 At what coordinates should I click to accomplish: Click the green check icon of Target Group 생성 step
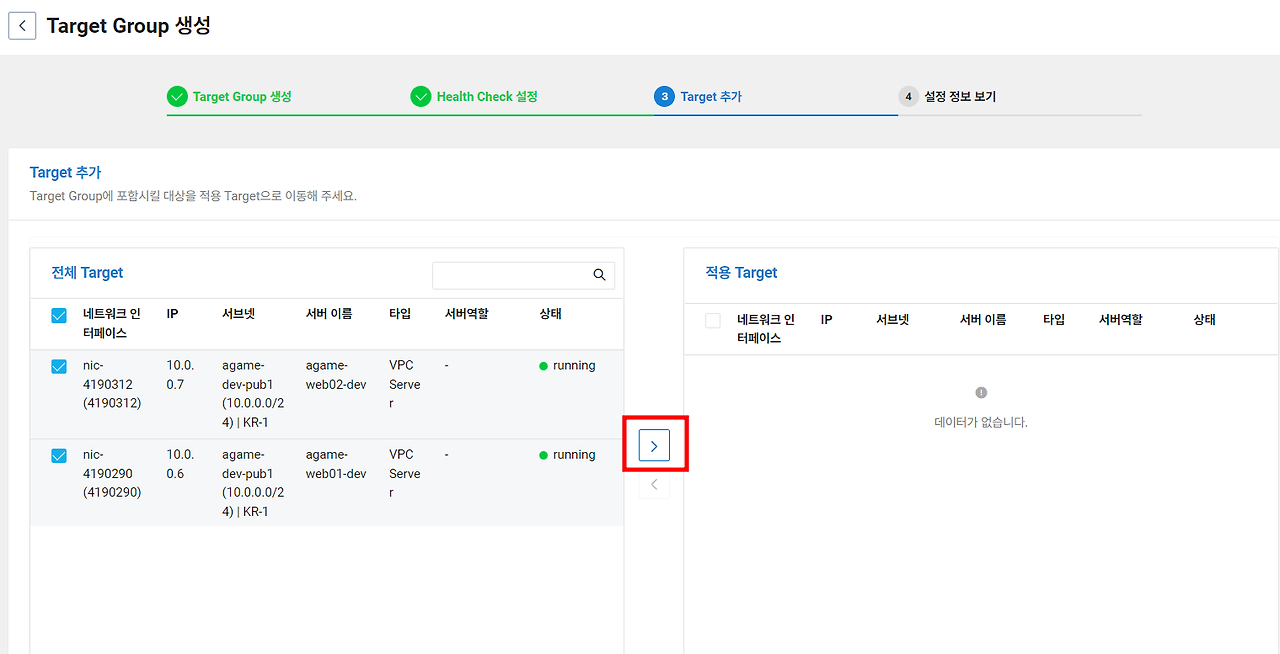pos(177,97)
